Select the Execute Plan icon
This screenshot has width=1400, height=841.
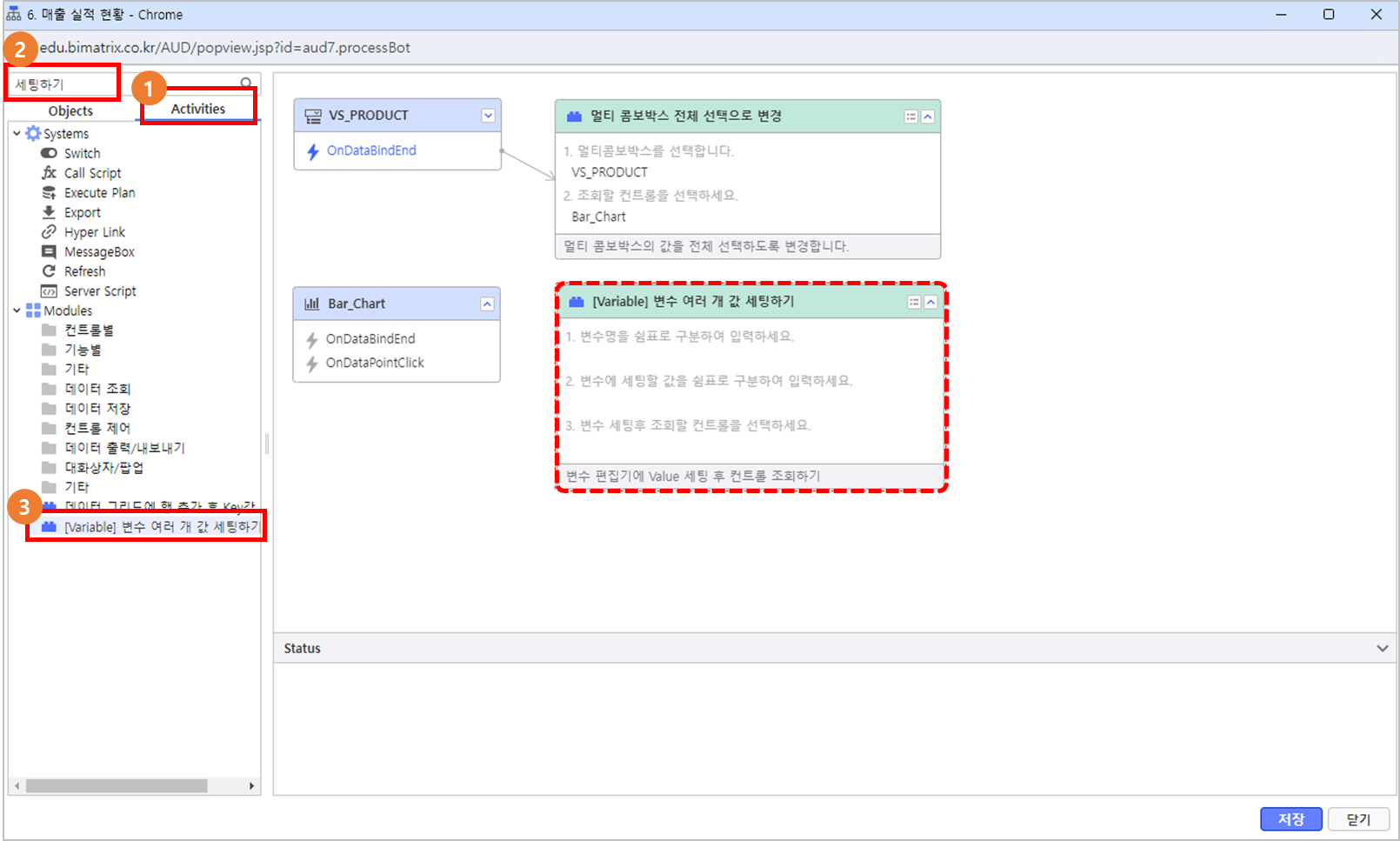[49, 192]
